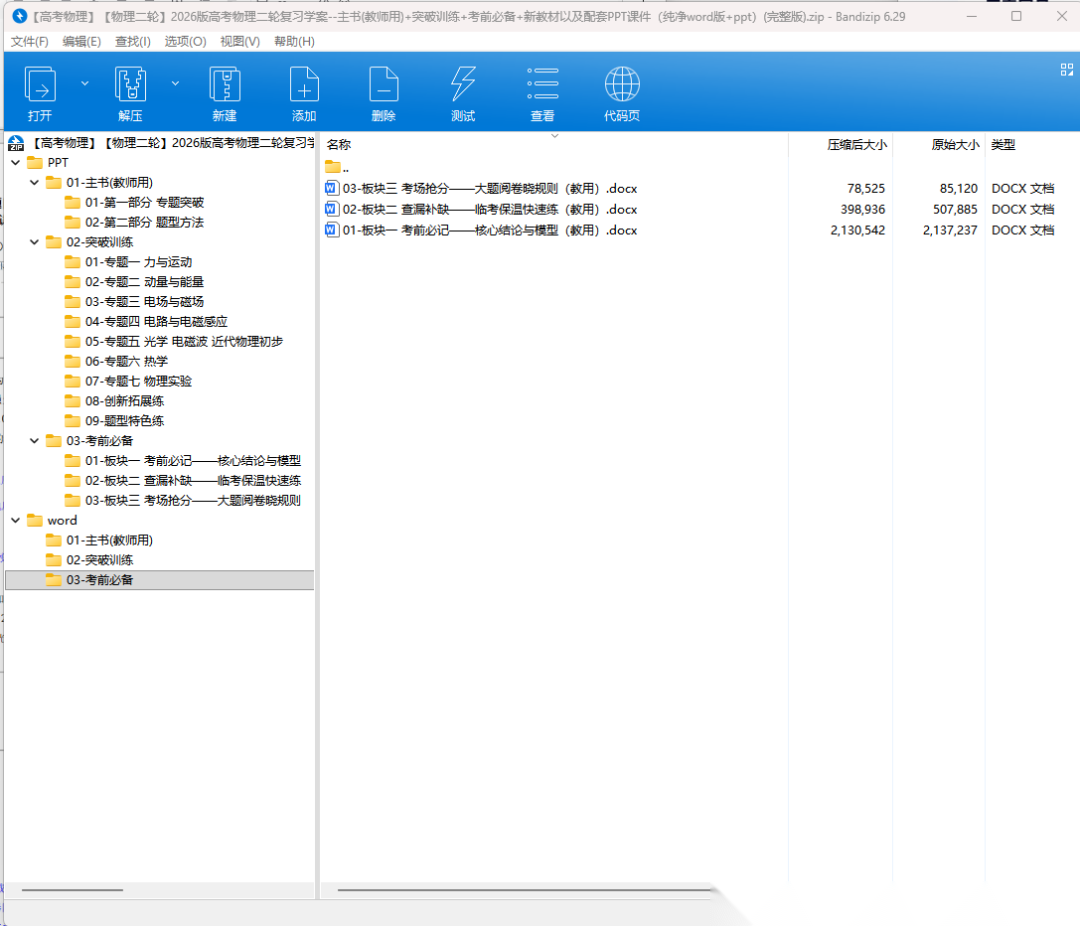The height and width of the screenshot is (926, 1080).
Task: Run the Test (测试) archive icon
Action: click(x=463, y=86)
